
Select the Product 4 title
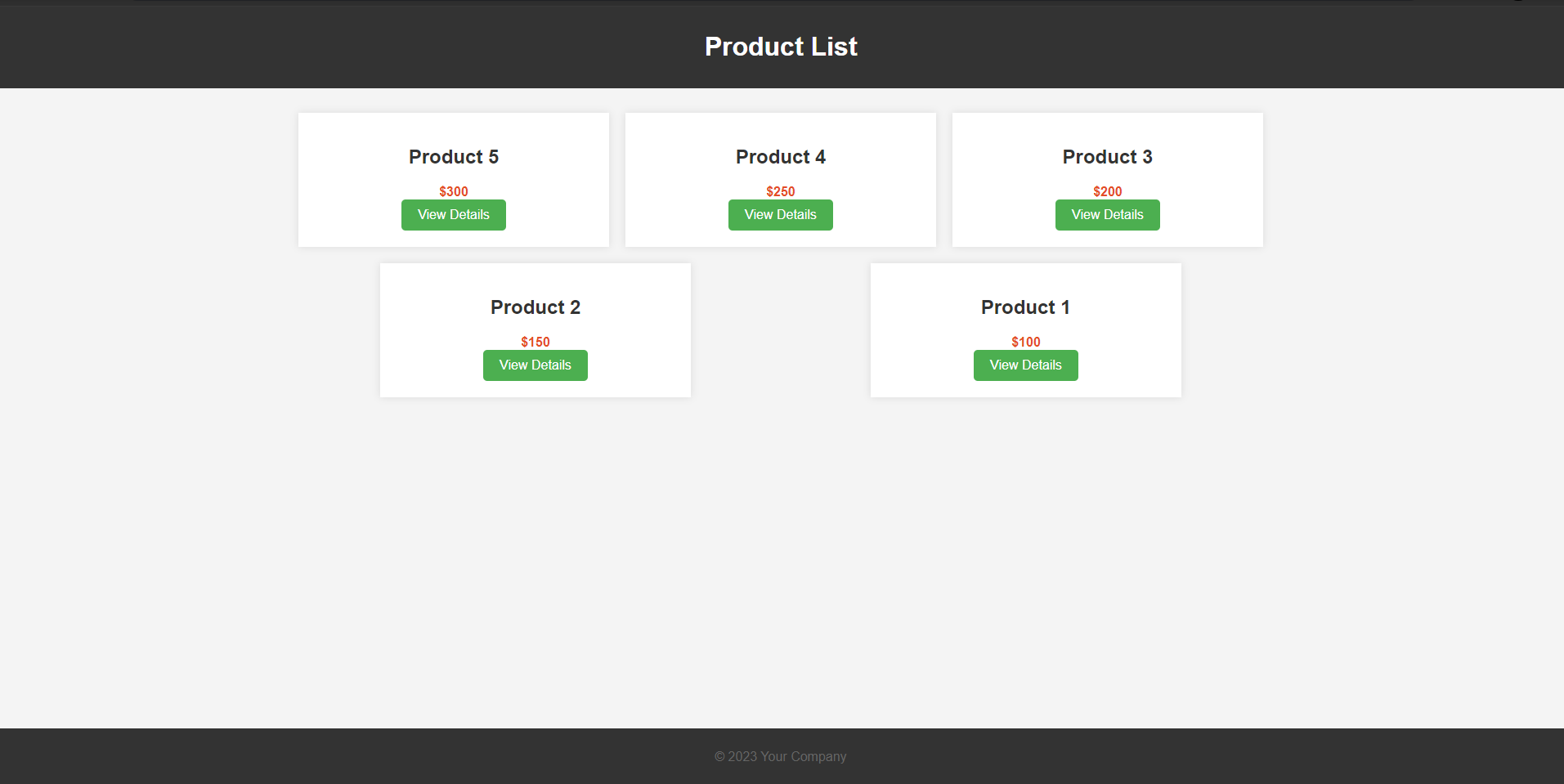(x=780, y=156)
